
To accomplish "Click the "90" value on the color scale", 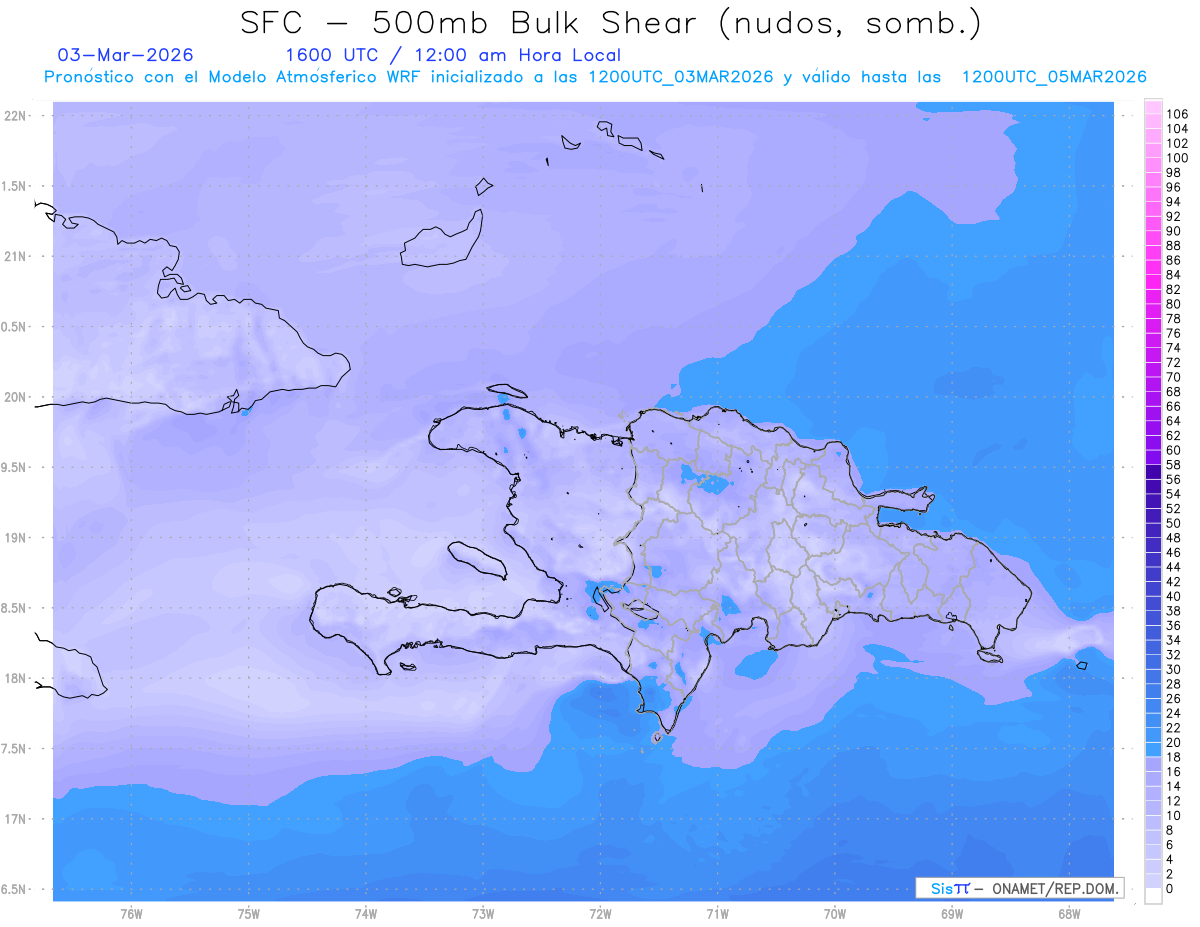I will click(1173, 231).
